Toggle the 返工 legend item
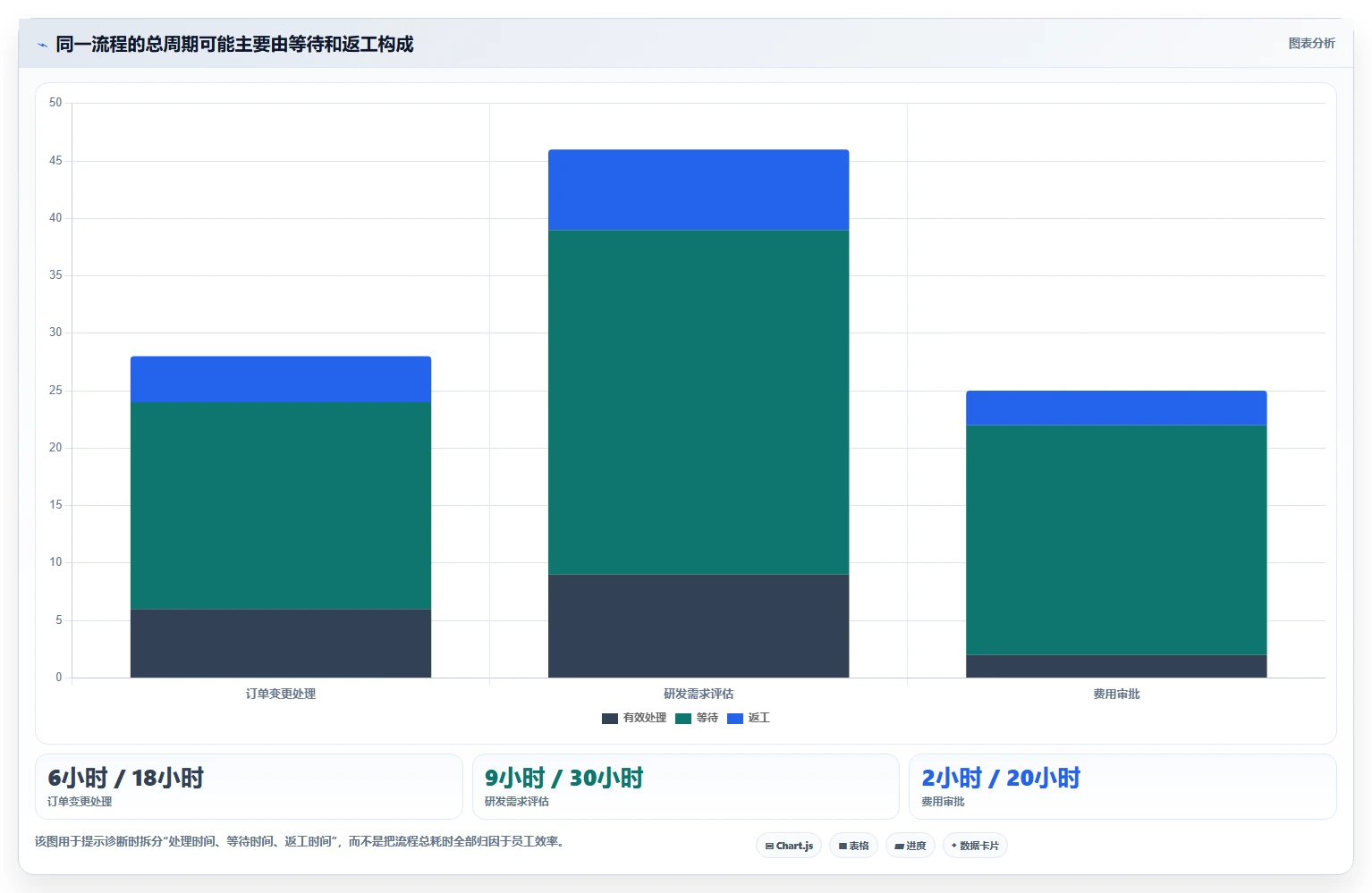Image resolution: width=1372 pixels, height=893 pixels. 749,718
